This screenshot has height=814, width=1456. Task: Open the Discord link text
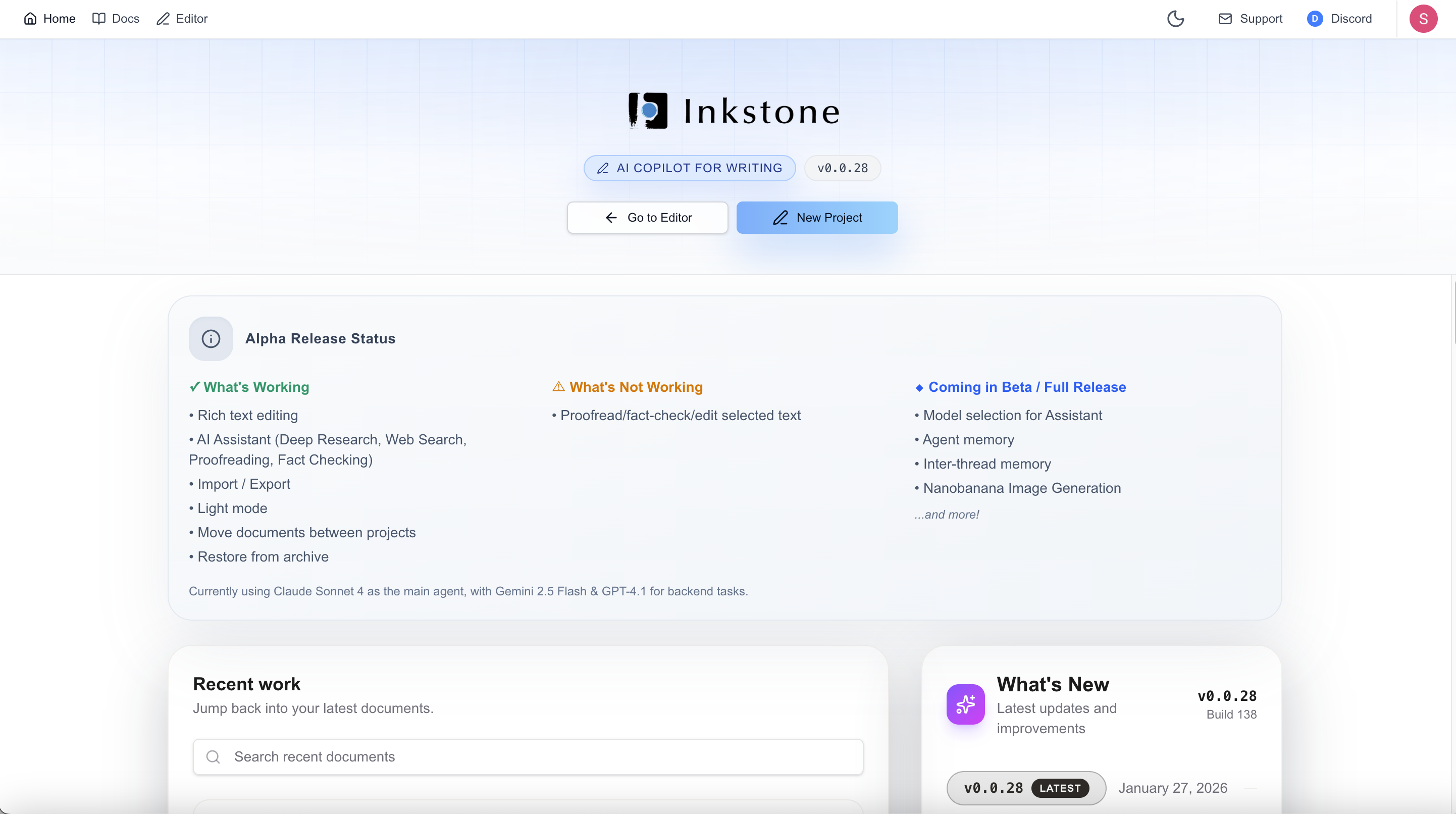pos(1351,19)
